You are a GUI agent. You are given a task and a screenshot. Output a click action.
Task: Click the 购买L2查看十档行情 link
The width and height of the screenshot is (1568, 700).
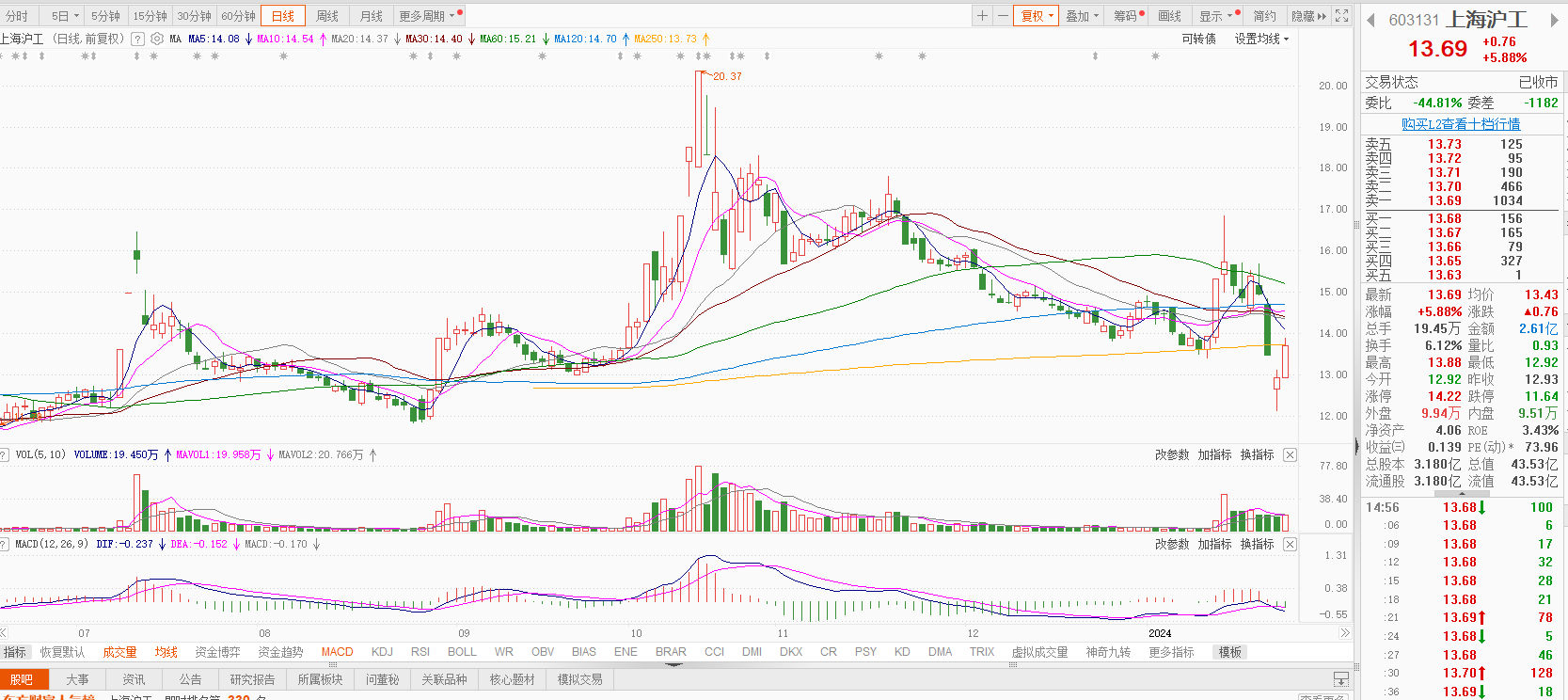click(x=1461, y=124)
